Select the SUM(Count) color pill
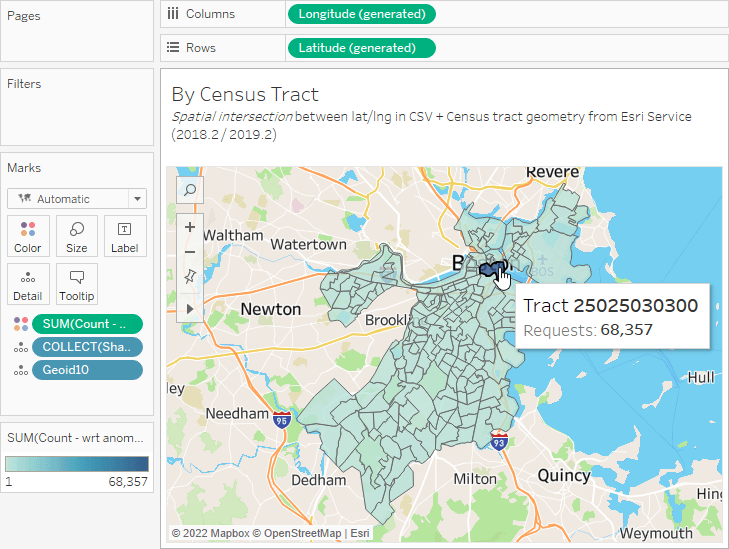This screenshot has width=729, height=549. click(x=87, y=324)
